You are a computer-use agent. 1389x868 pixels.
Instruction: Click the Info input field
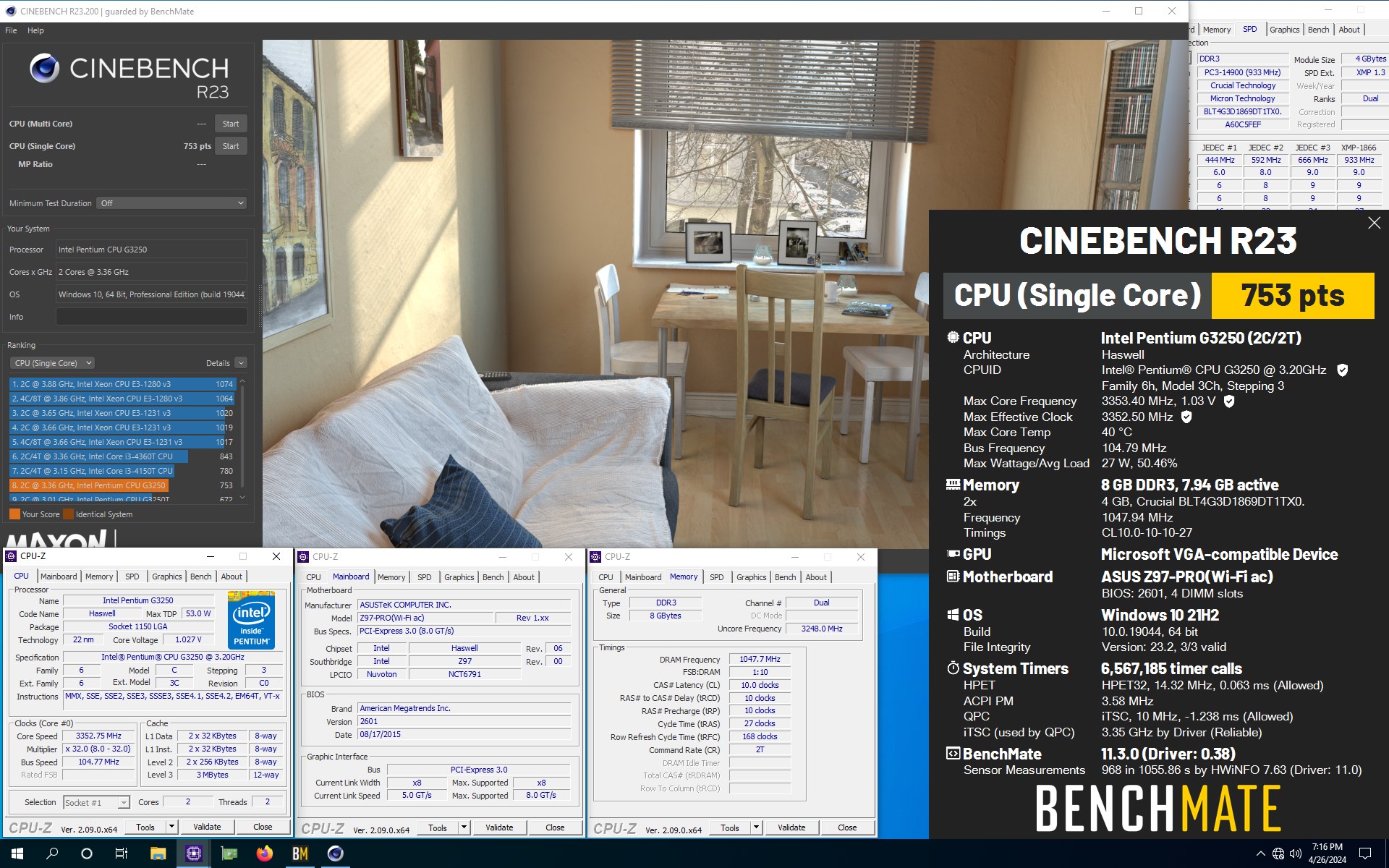coord(152,317)
